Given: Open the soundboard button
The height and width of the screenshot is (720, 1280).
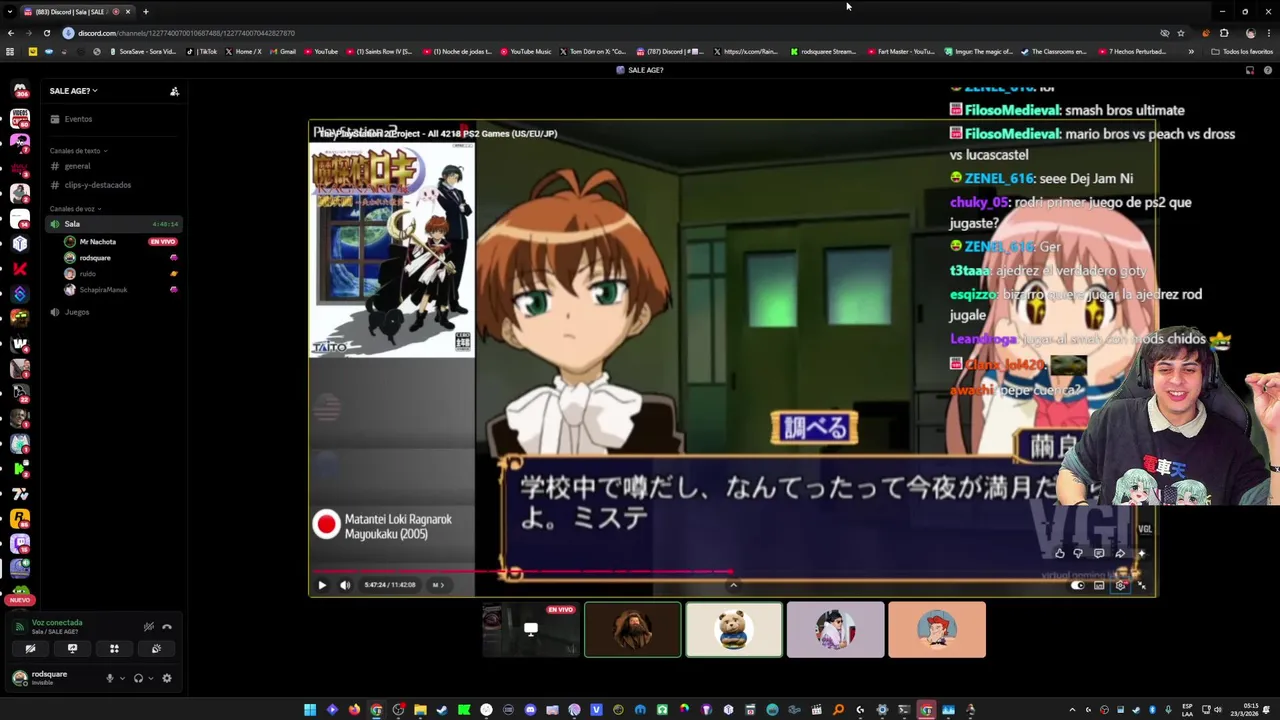Looking at the screenshot, I should click(156, 649).
